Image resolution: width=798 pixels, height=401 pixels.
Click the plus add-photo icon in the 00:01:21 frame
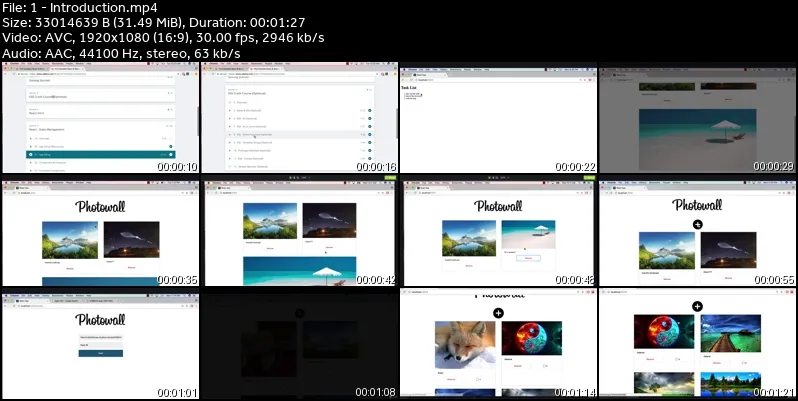click(697, 306)
